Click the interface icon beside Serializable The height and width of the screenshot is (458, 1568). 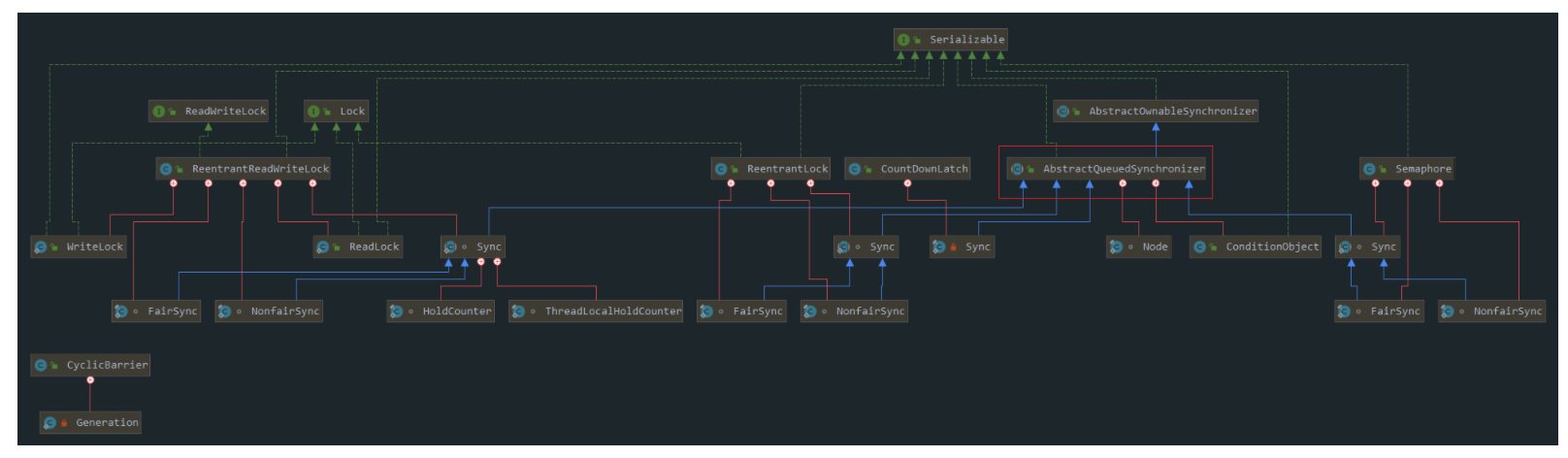[903, 40]
